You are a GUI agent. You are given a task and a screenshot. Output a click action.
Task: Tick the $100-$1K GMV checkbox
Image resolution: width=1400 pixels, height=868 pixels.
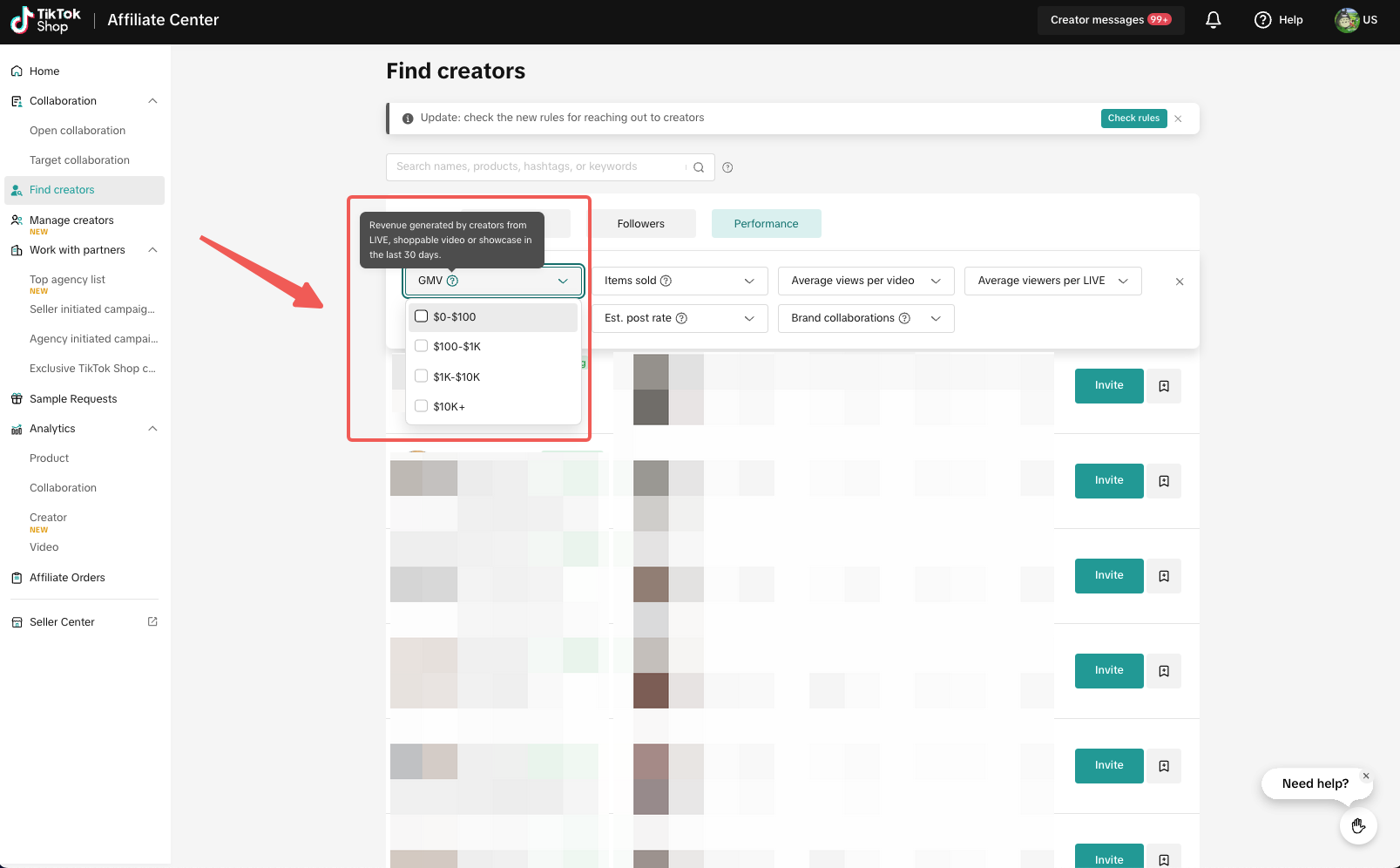point(422,346)
